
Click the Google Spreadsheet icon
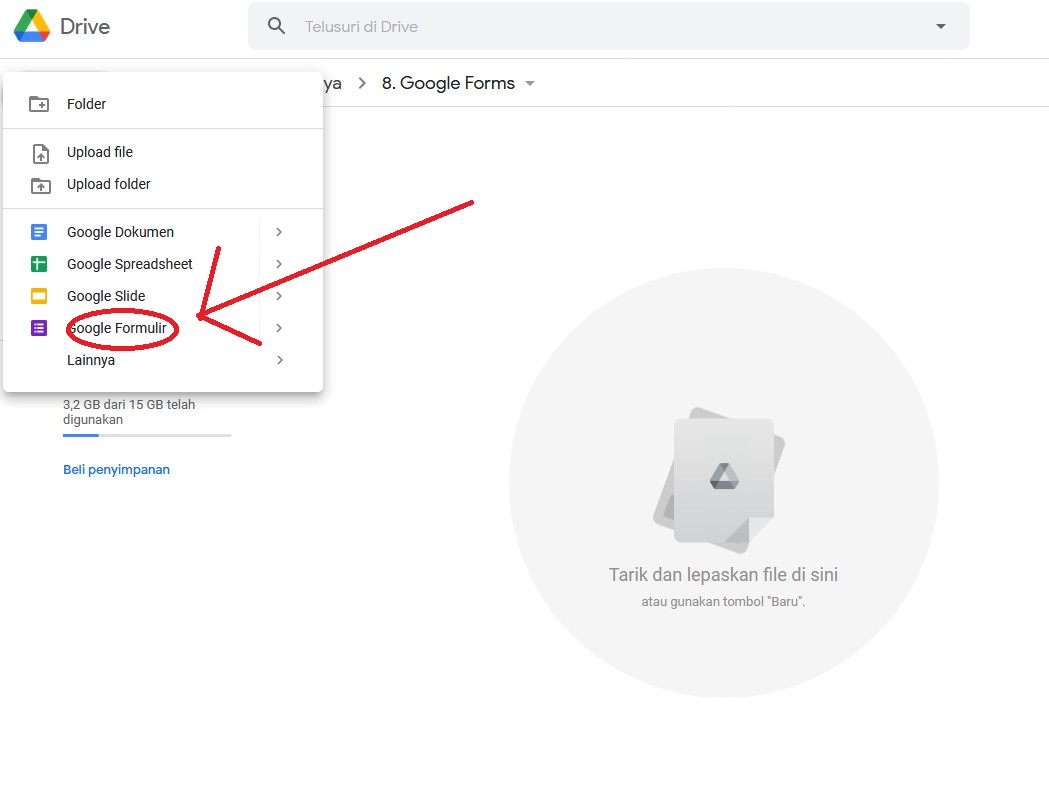(x=40, y=263)
